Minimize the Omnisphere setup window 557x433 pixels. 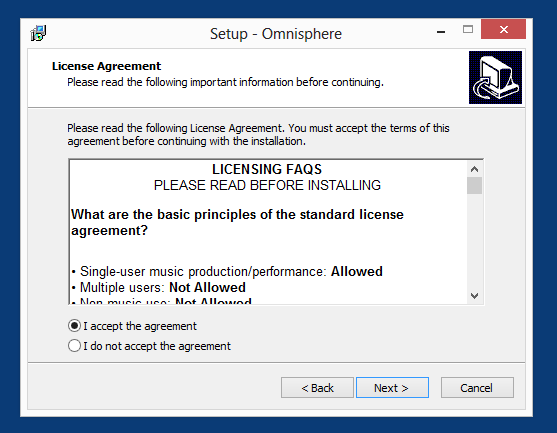(x=441, y=31)
